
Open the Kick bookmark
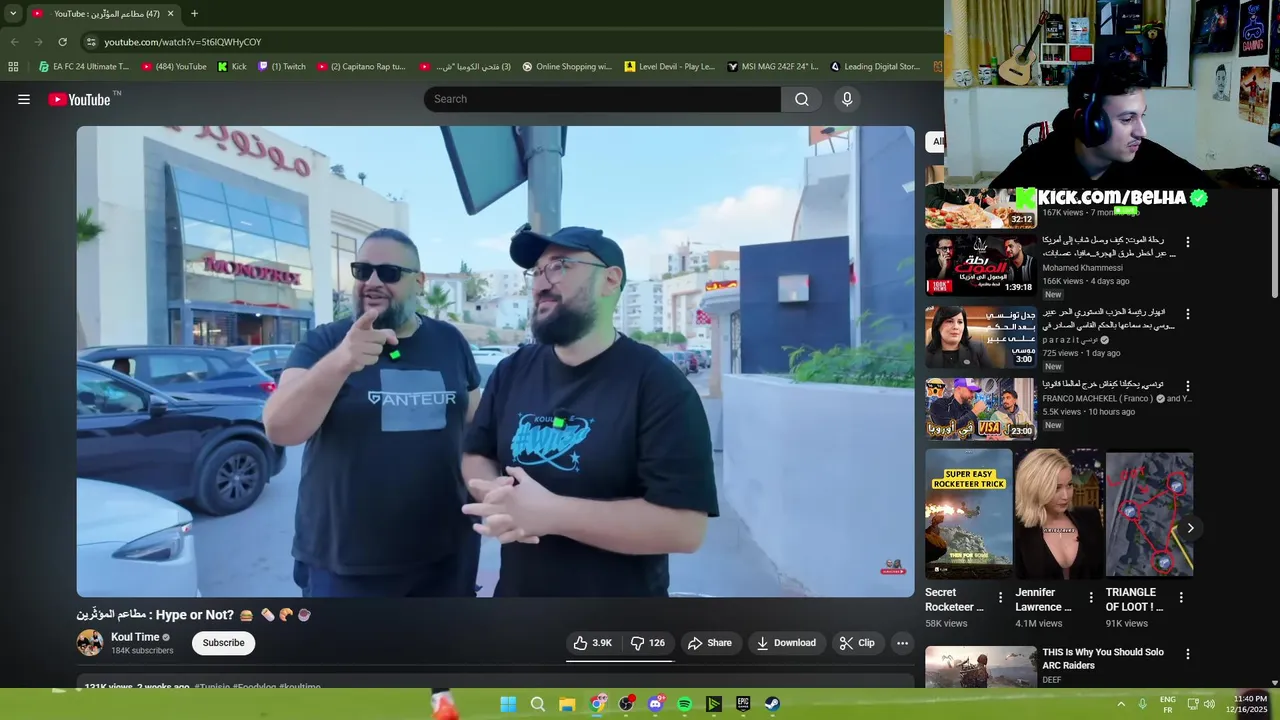tap(232, 67)
